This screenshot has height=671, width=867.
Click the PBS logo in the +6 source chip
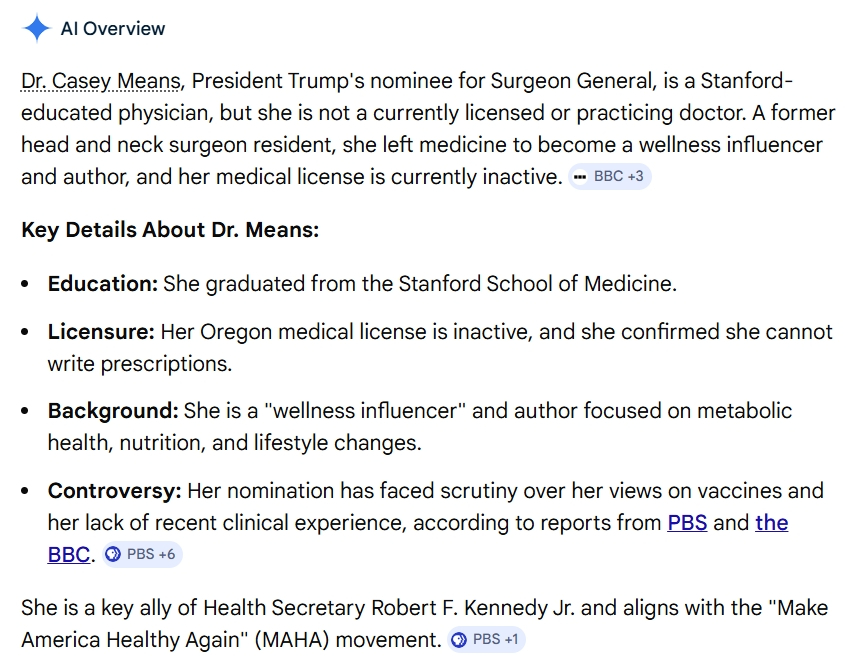(113, 554)
